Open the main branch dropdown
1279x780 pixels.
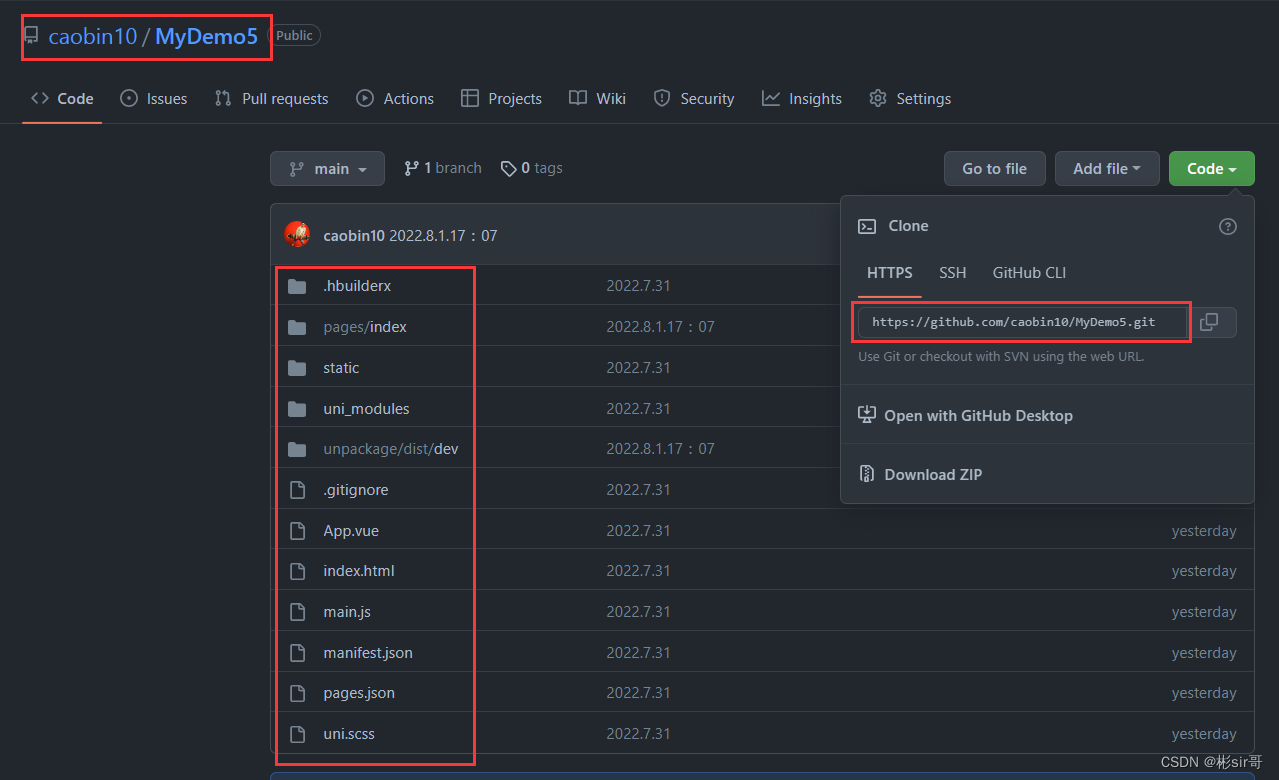tap(327, 167)
